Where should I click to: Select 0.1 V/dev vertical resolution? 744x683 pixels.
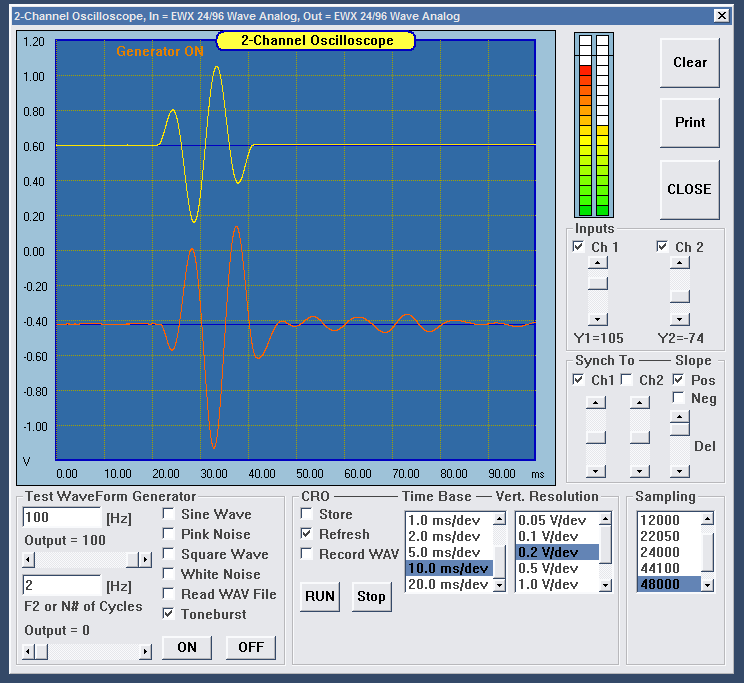click(x=558, y=536)
